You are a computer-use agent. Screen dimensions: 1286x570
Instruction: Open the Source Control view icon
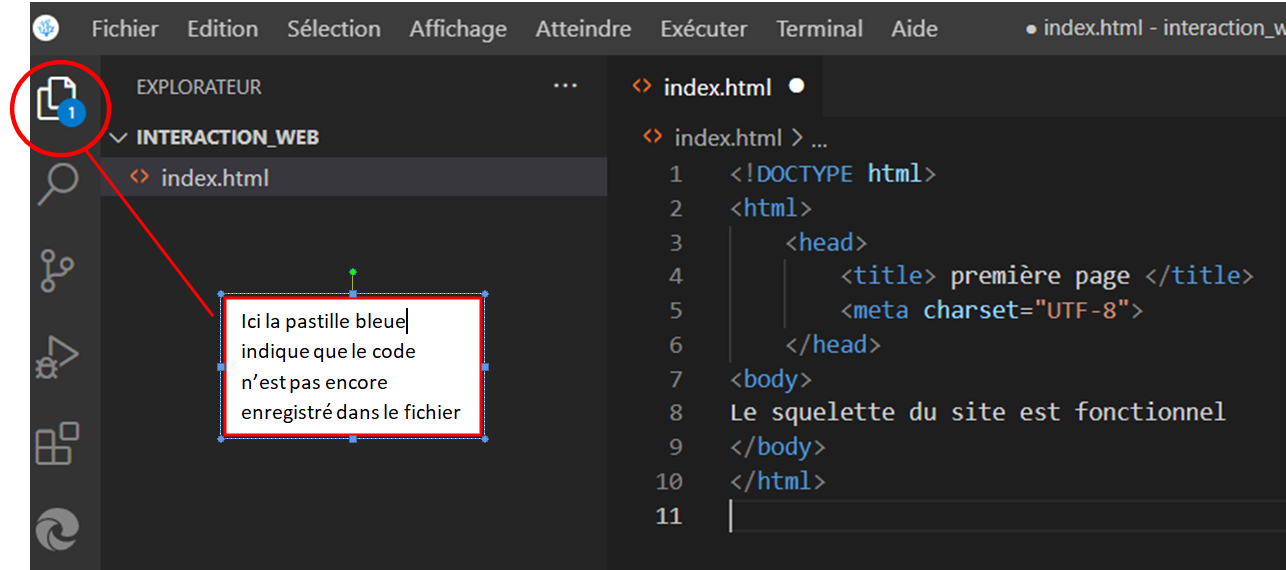pos(57,271)
